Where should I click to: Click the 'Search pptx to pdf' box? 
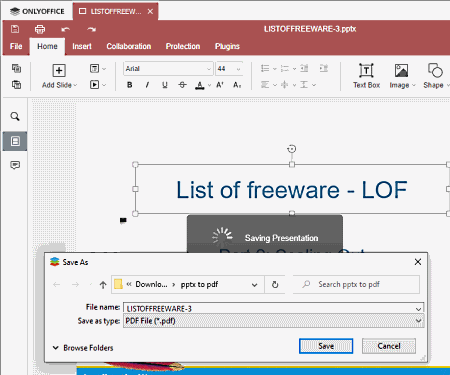pyautogui.click(x=356, y=284)
